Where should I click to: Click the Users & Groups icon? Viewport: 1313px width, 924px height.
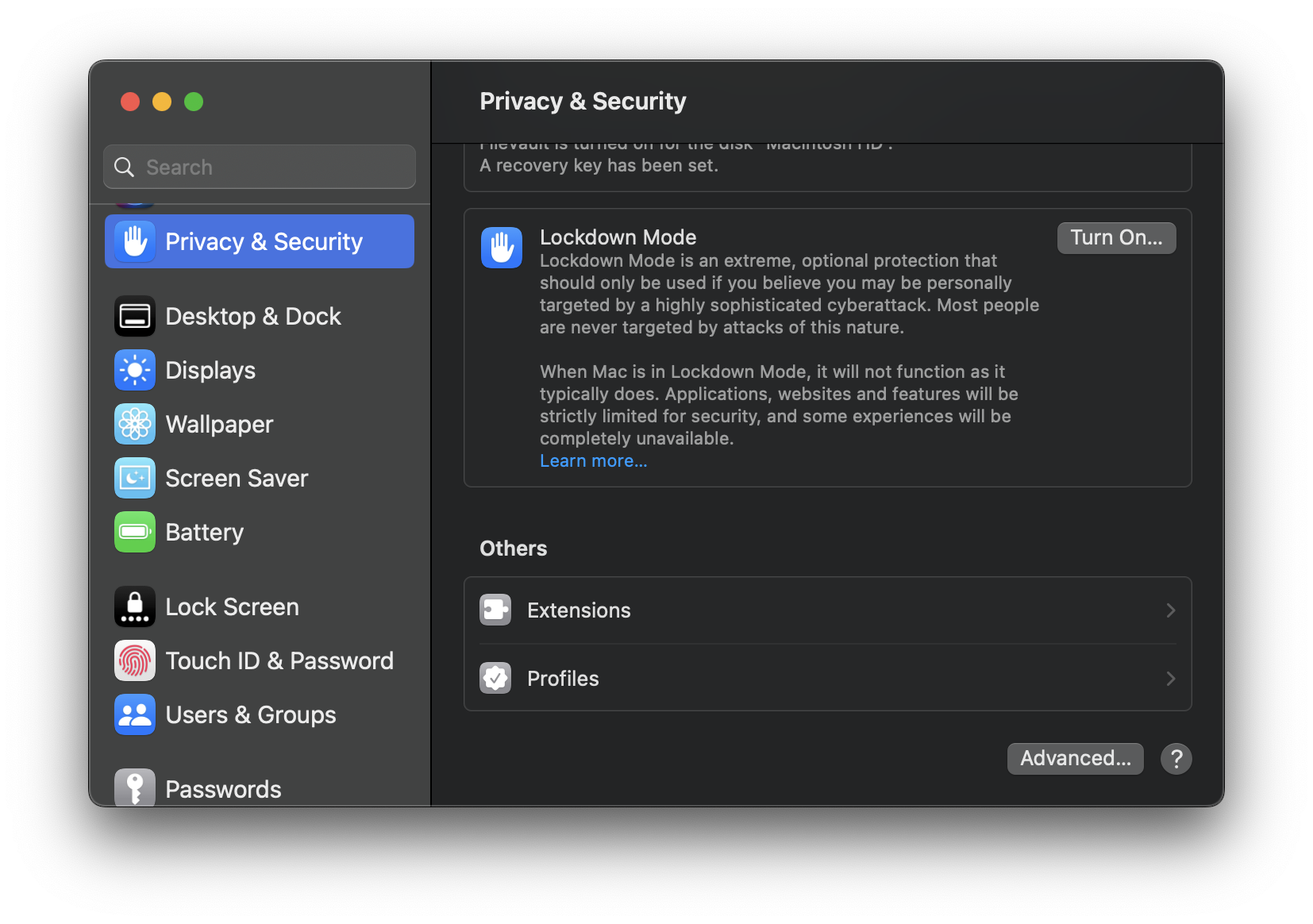click(x=135, y=714)
